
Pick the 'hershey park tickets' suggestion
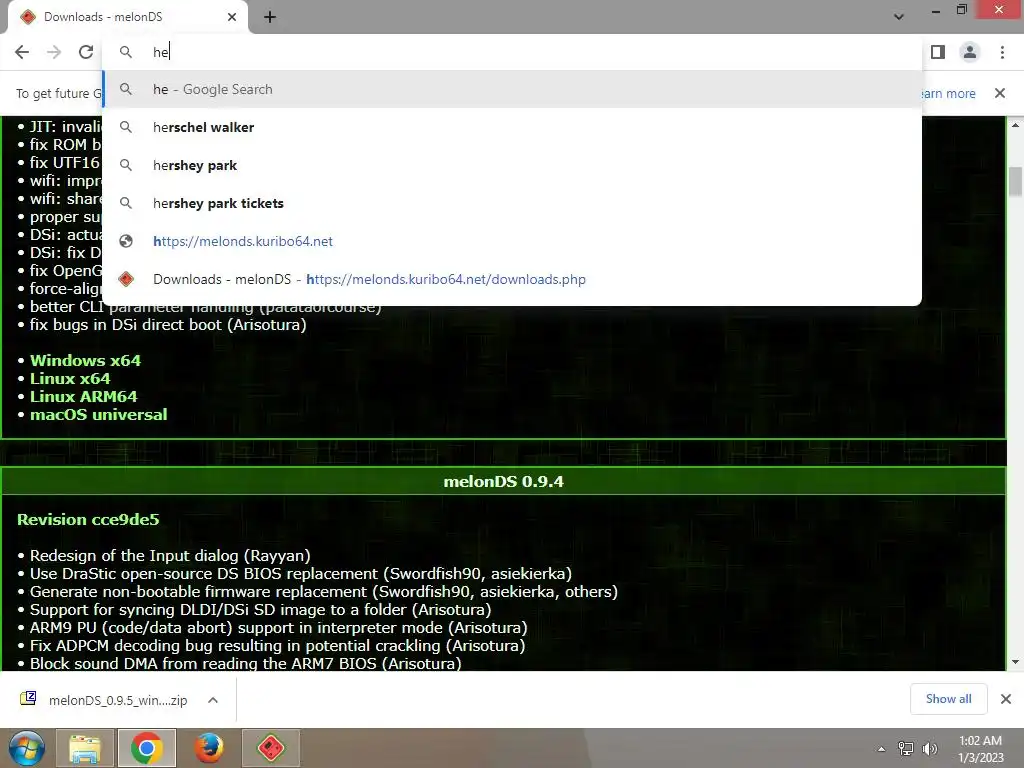point(512,203)
